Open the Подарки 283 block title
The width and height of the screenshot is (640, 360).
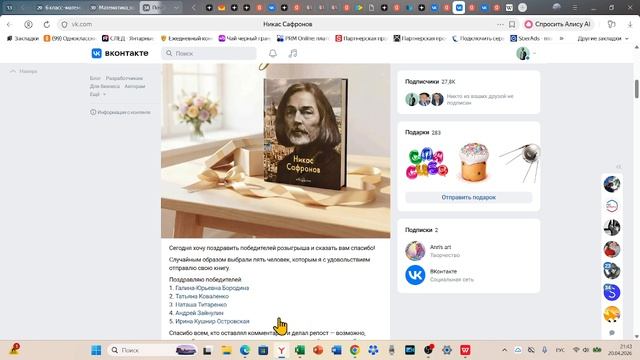coord(423,132)
